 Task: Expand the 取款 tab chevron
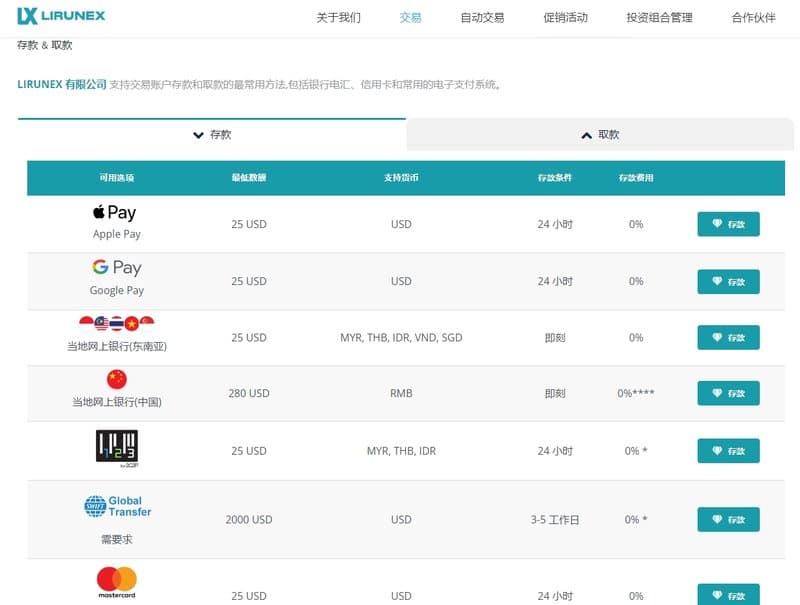click(587, 135)
